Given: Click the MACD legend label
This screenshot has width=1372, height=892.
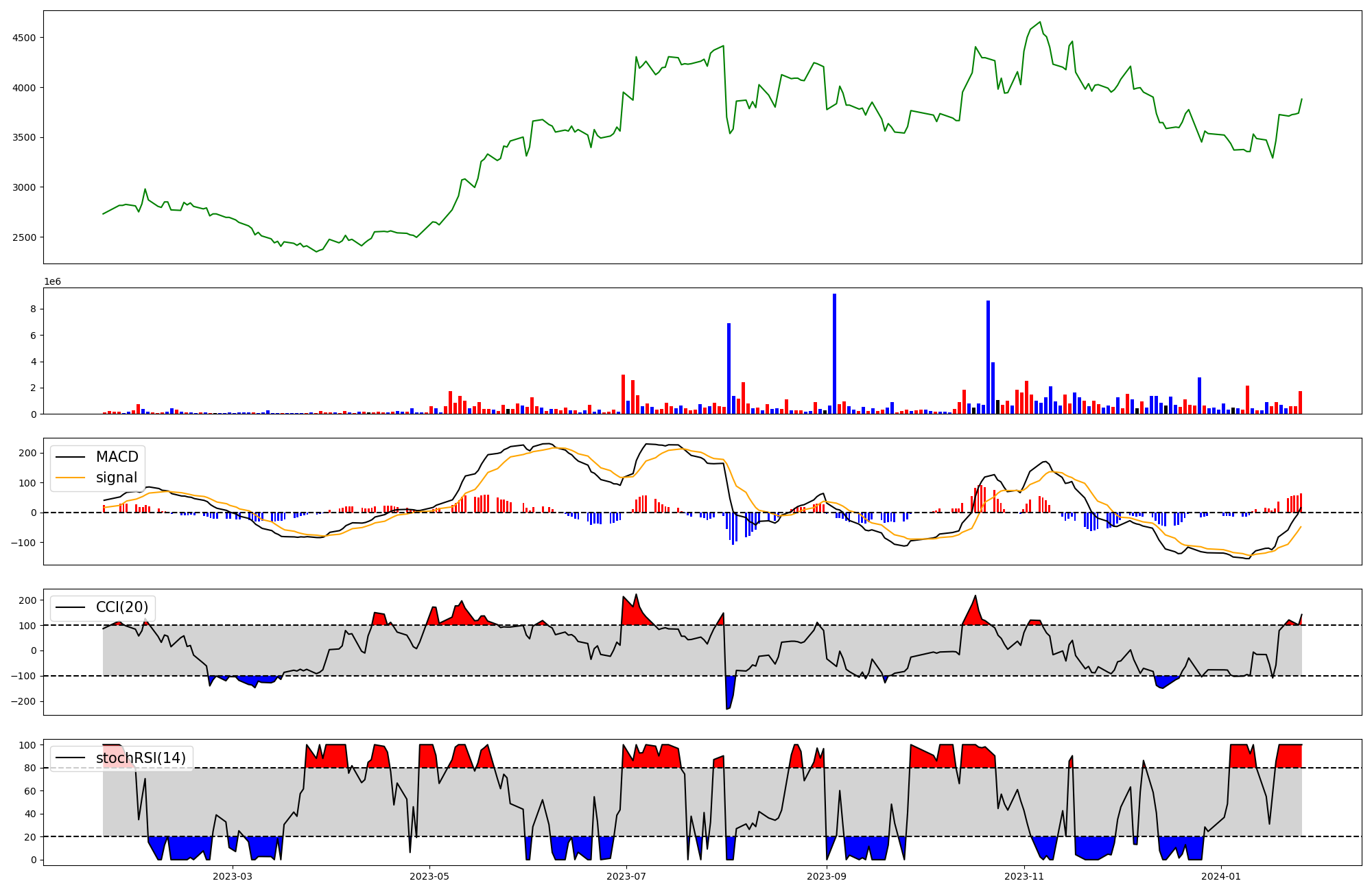Looking at the screenshot, I should [x=117, y=457].
